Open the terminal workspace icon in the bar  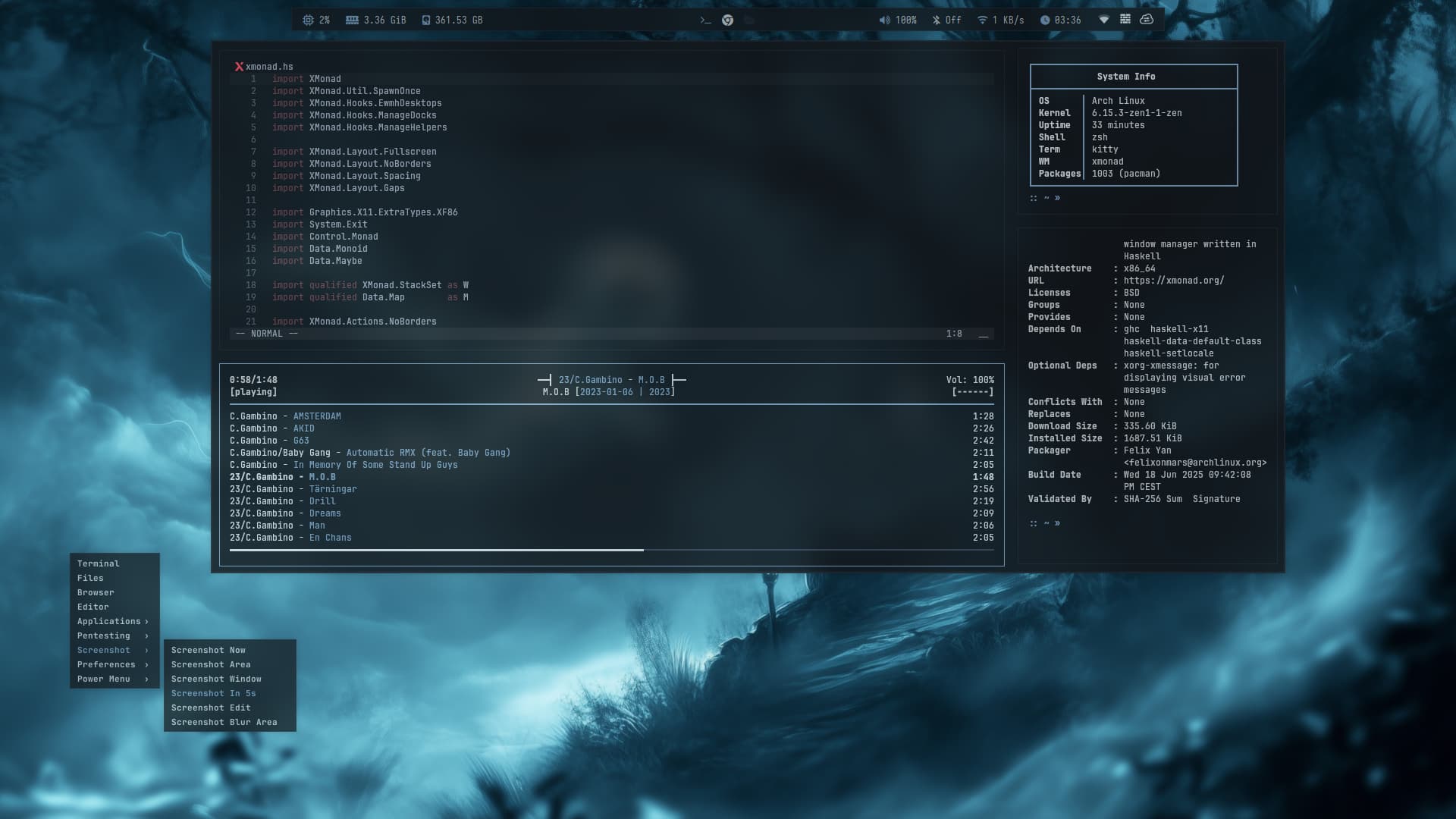(705, 20)
